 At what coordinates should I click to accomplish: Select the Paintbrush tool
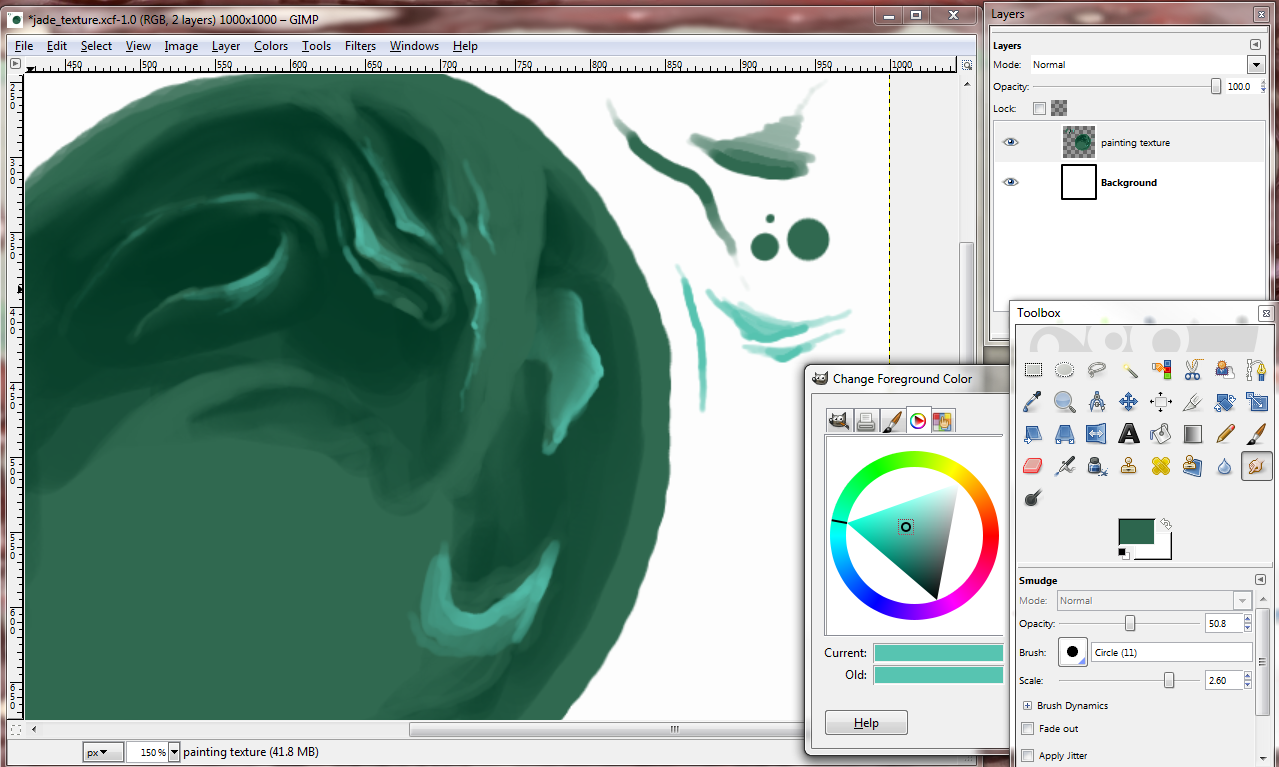click(x=1257, y=434)
